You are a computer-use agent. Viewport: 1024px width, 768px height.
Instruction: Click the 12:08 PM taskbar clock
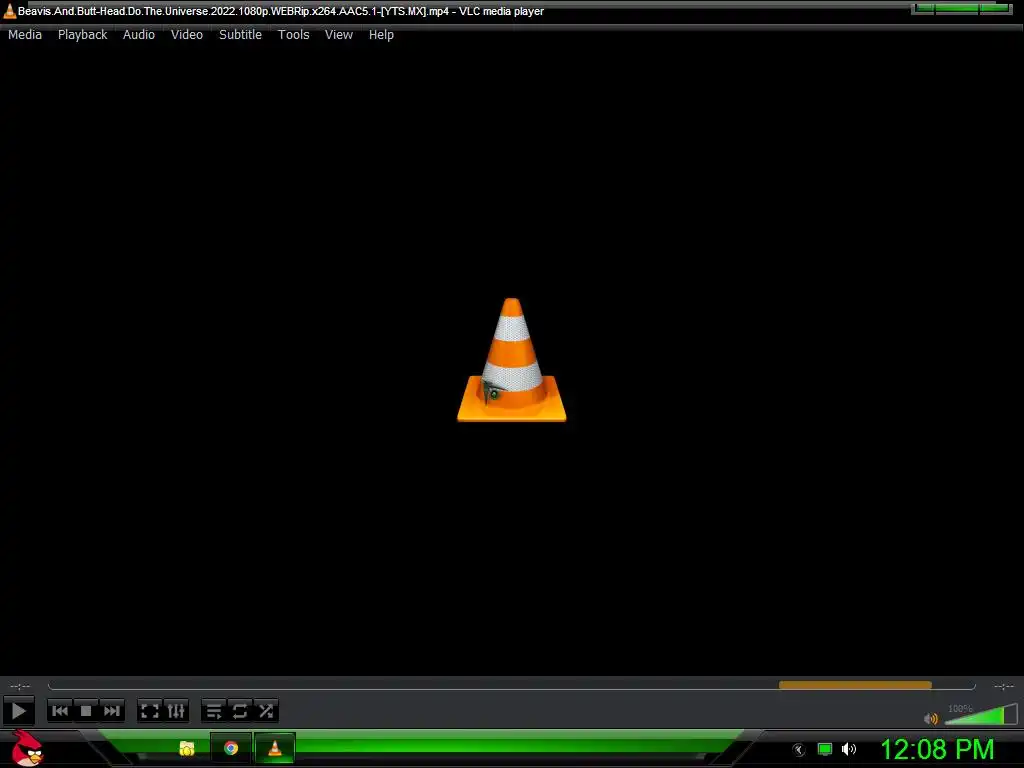pyautogui.click(x=937, y=749)
